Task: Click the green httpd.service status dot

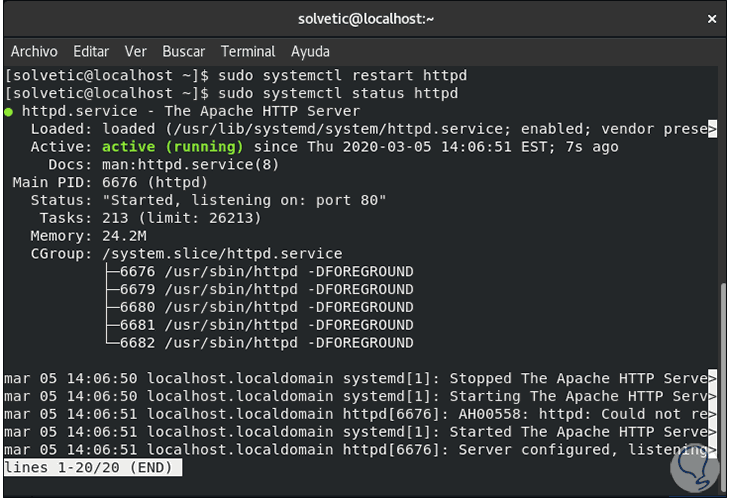Action: (x=9, y=111)
